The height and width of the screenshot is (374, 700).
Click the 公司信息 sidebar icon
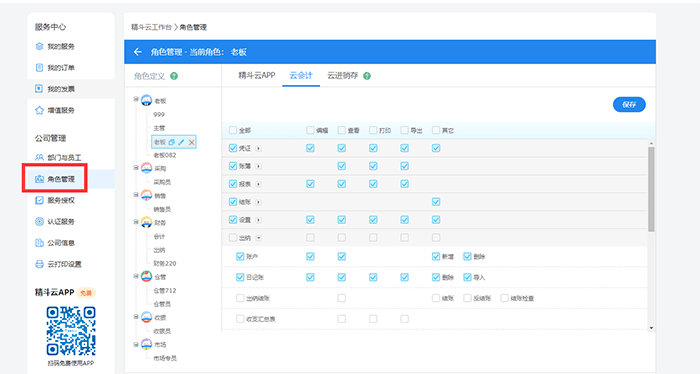click(39, 243)
